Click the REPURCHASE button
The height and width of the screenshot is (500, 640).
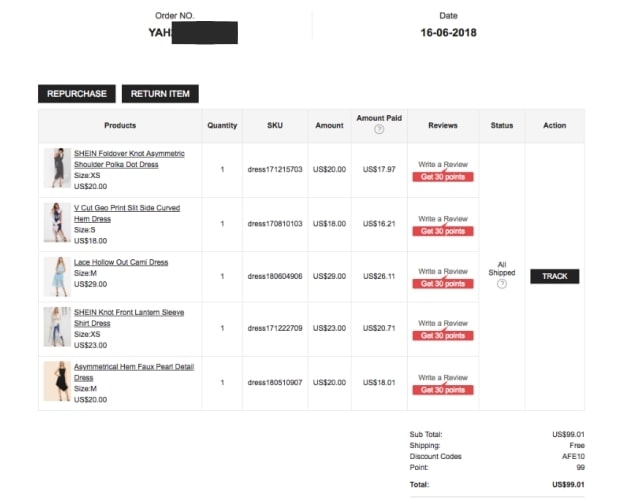pyautogui.click(x=77, y=94)
